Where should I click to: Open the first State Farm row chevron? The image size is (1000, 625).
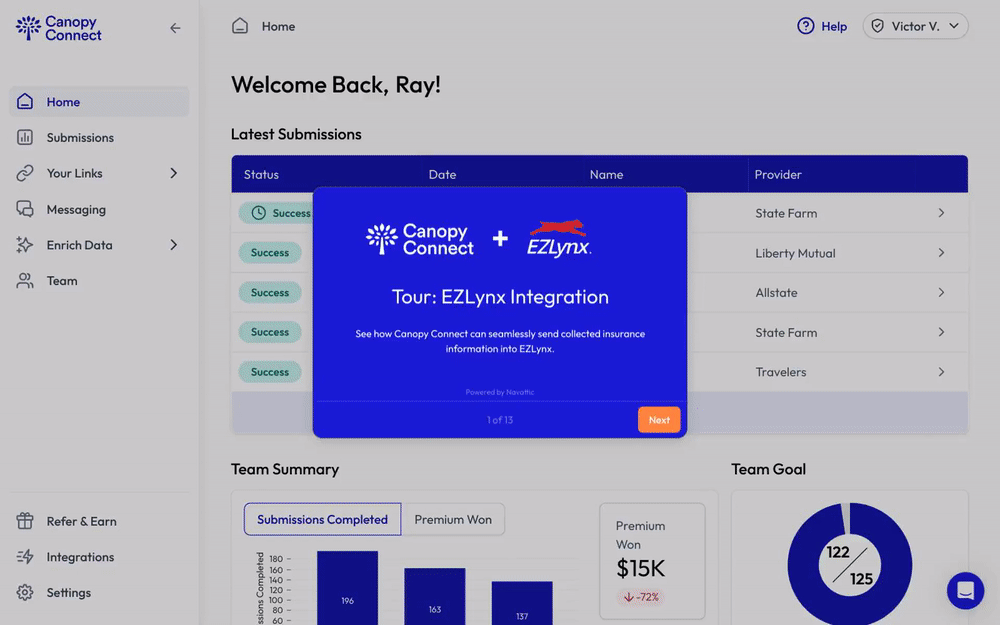pyautogui.click(x=941, y=213)
